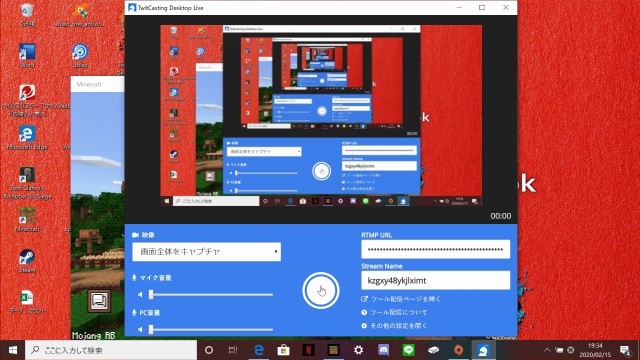Open その他の設定を開く settings link

[394, 326]
